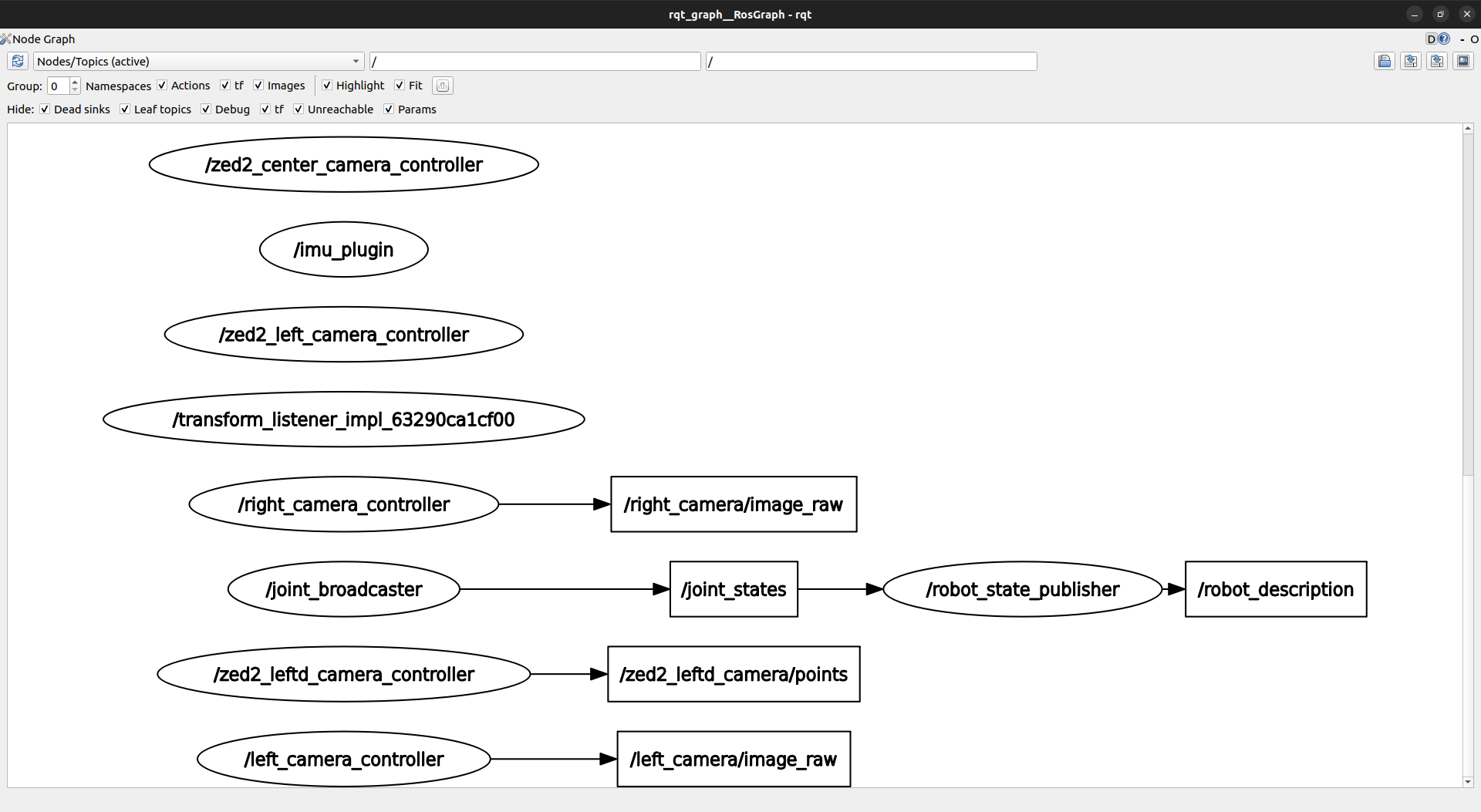Select the /zed2_left_camera_controller node
Screen dimensions: 1481x812
(344, 334)
